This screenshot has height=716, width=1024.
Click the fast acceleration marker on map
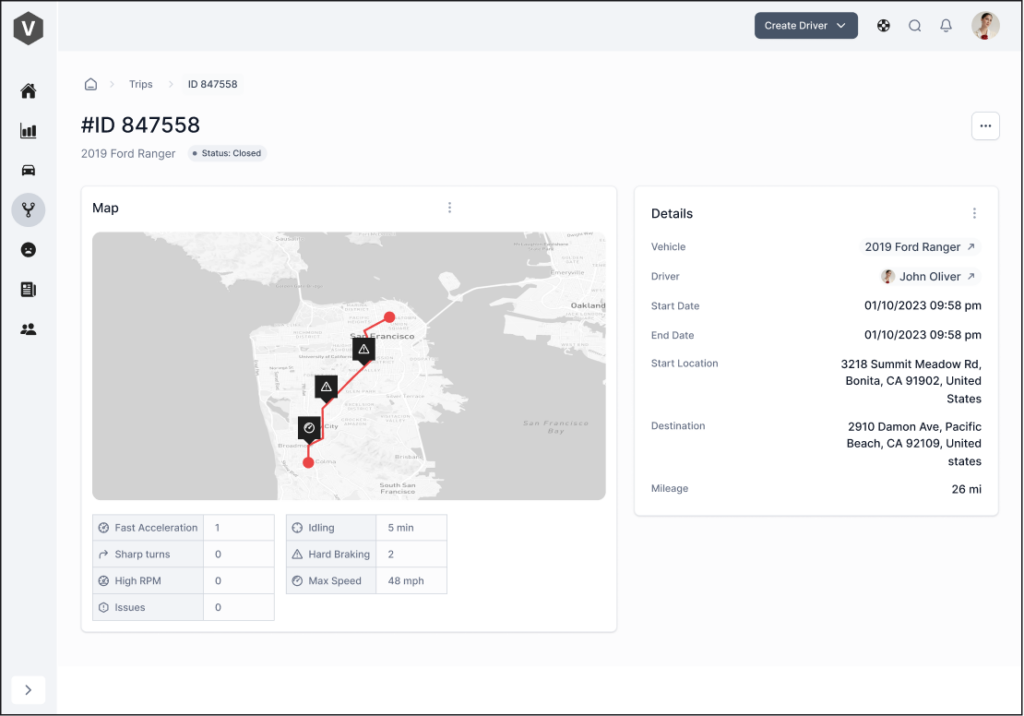click(x=309, y=428)
